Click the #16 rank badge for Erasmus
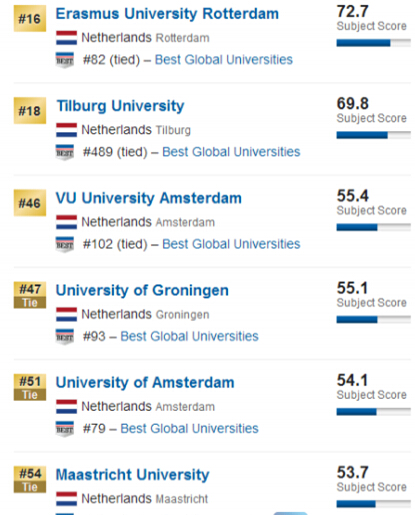This screenshot has height=515, width=415. point(30,19)
